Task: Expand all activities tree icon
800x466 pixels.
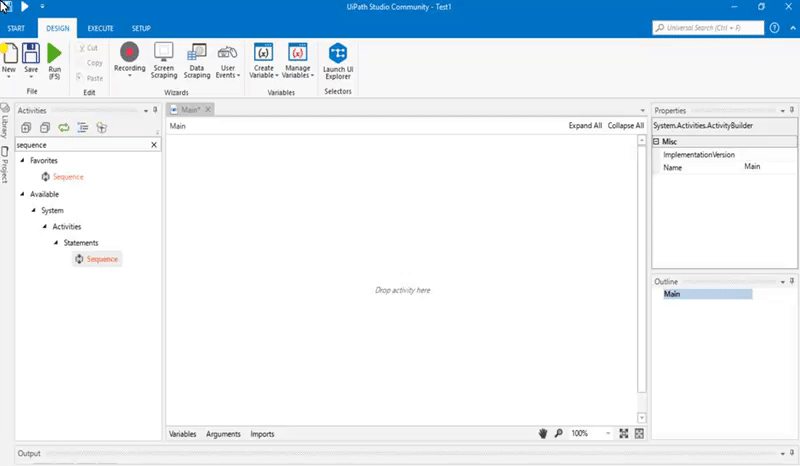Action: click(26, 128)
